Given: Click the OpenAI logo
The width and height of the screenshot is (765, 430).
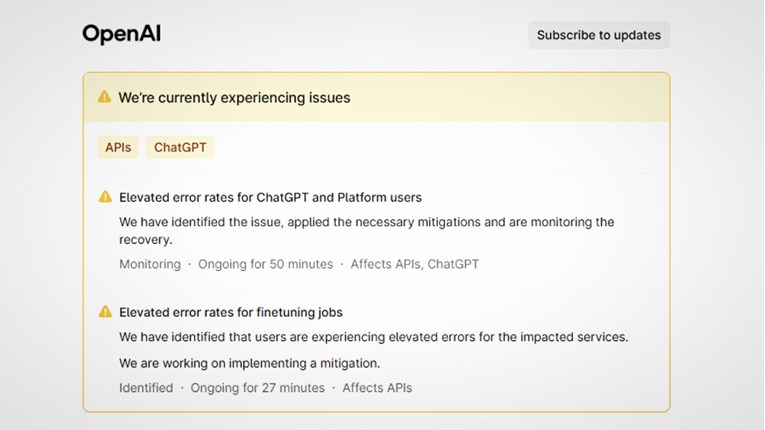Looking at the screenshot, I should coord(121,35).
